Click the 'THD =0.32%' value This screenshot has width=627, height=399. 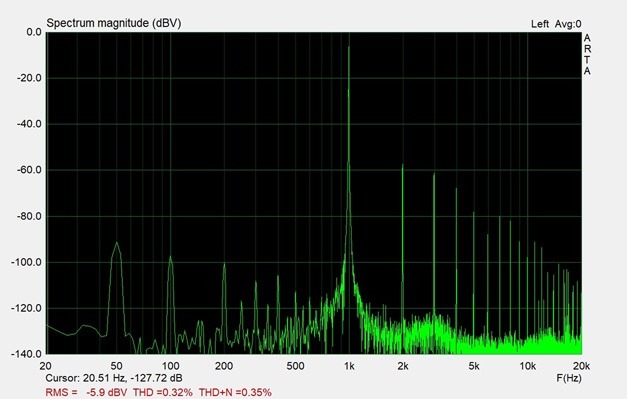point(163,392)
